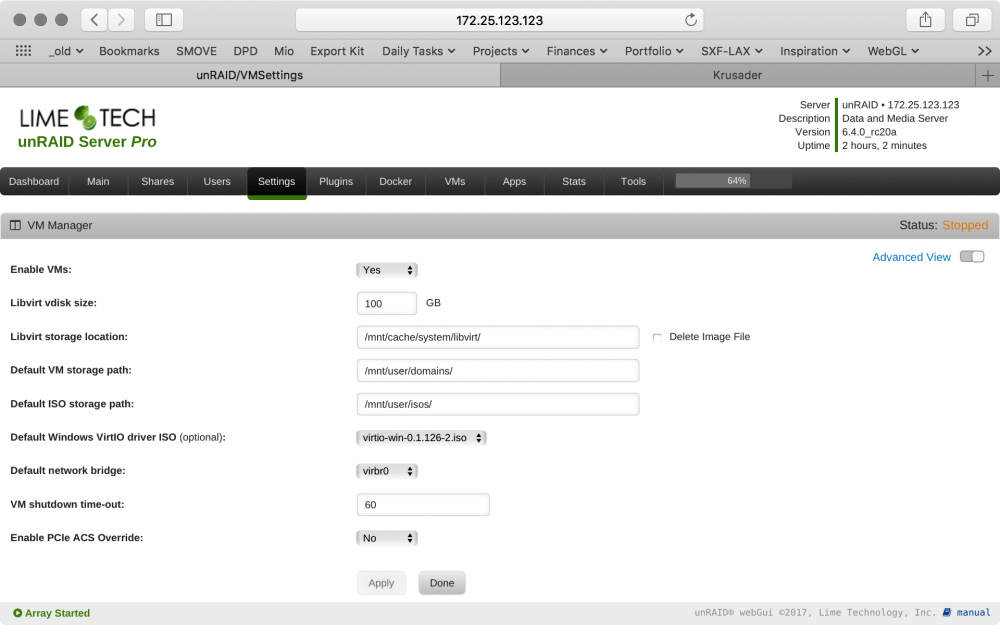Open the Safari share menu icon
Viewport: 1000px width, 625px height.
coord(925,20)
